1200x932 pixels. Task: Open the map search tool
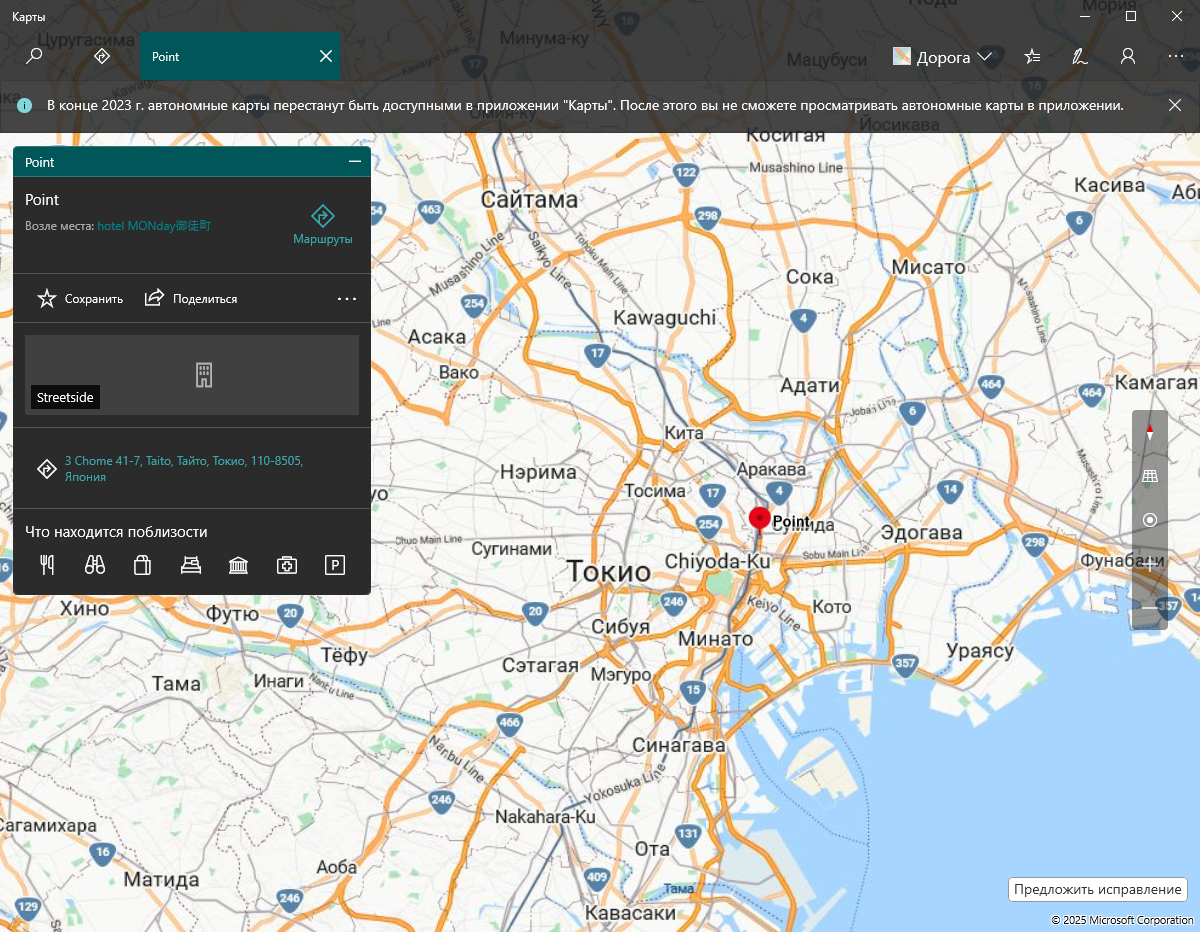pos(34,57)
